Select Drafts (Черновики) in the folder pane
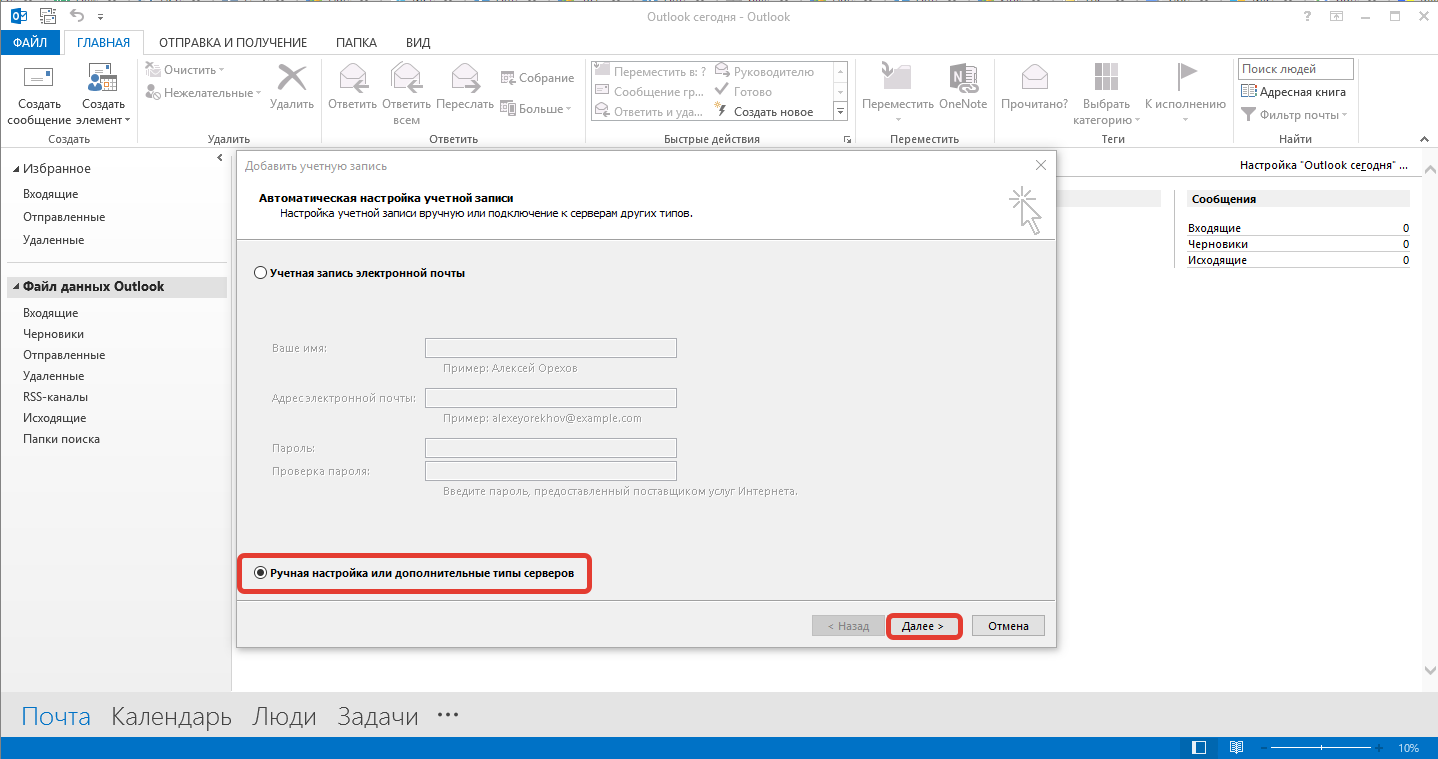The width and height of the screenshot is (1438, 759). (54, 334)
